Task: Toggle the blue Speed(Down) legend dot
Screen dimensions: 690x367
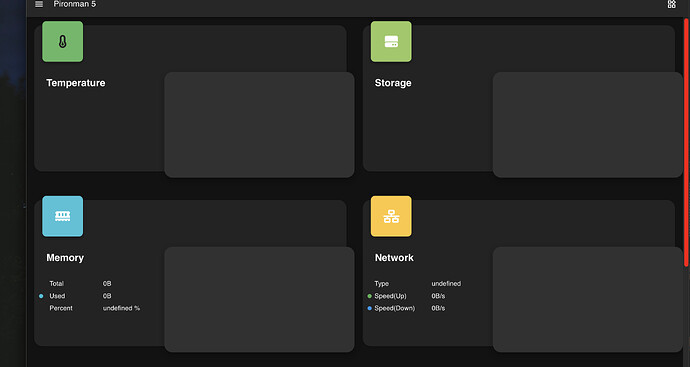Action: (x=370, y=308)
